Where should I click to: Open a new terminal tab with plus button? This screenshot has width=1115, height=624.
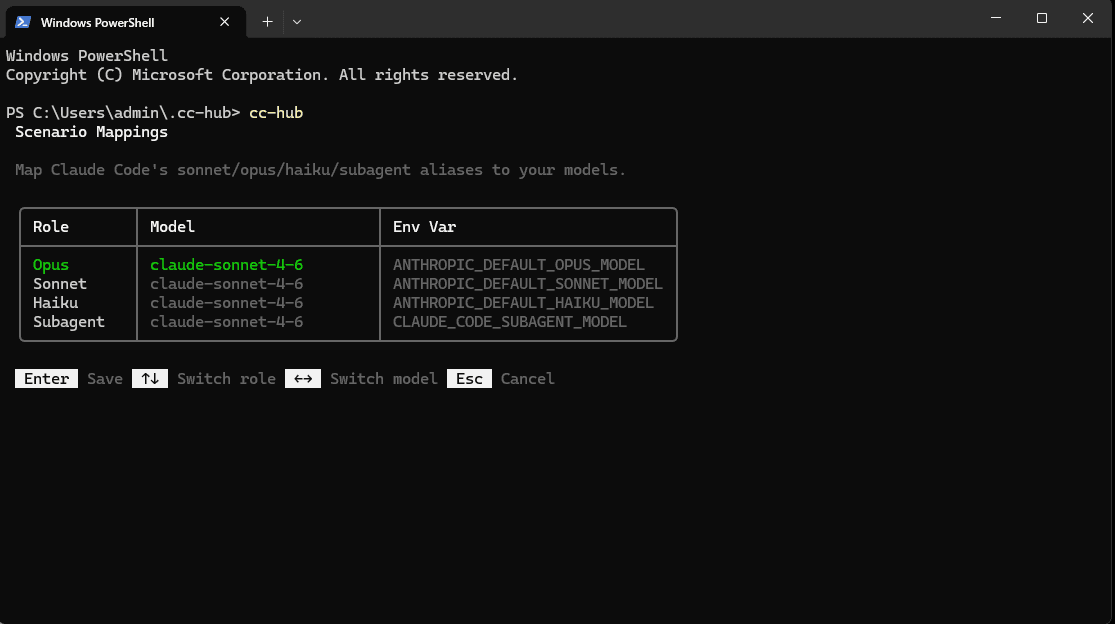pos(267,22)
